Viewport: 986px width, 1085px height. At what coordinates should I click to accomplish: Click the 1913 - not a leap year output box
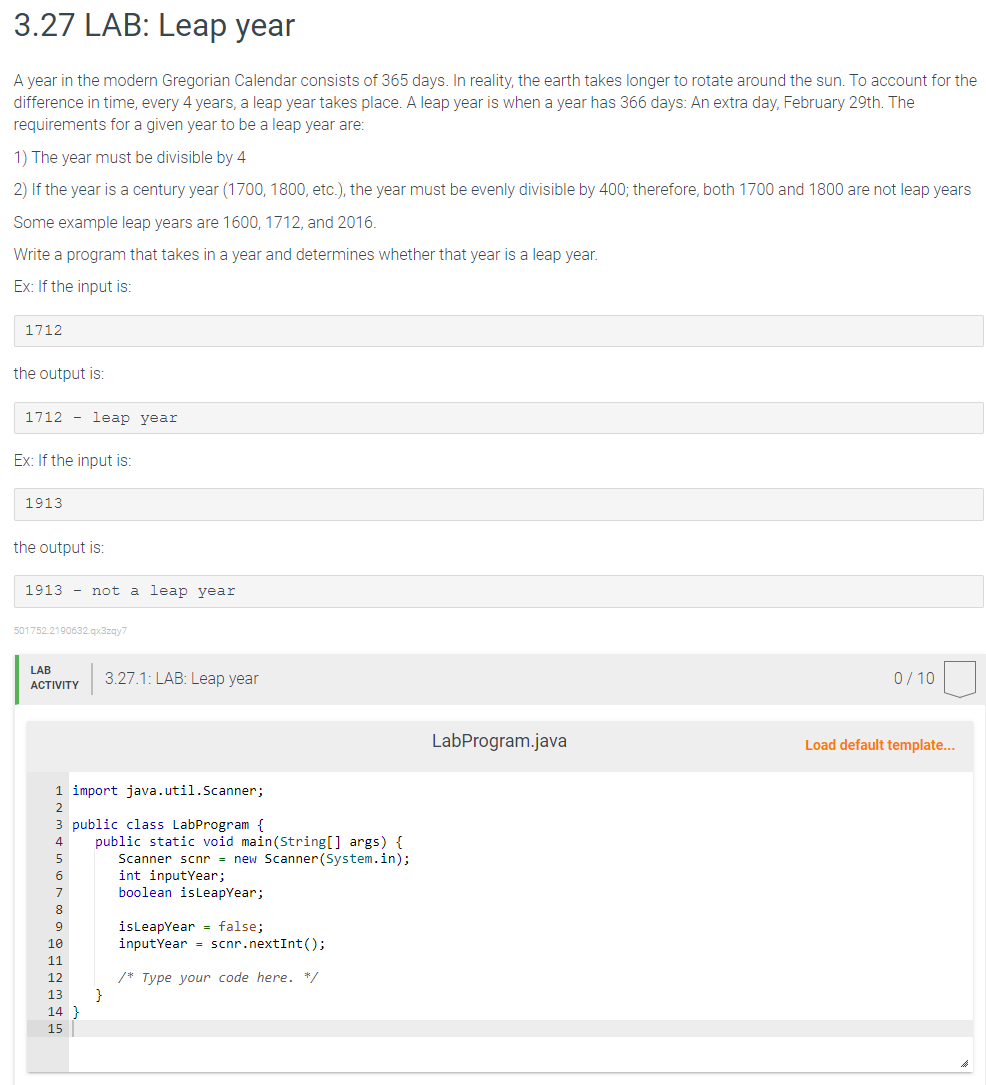point(498,590)
